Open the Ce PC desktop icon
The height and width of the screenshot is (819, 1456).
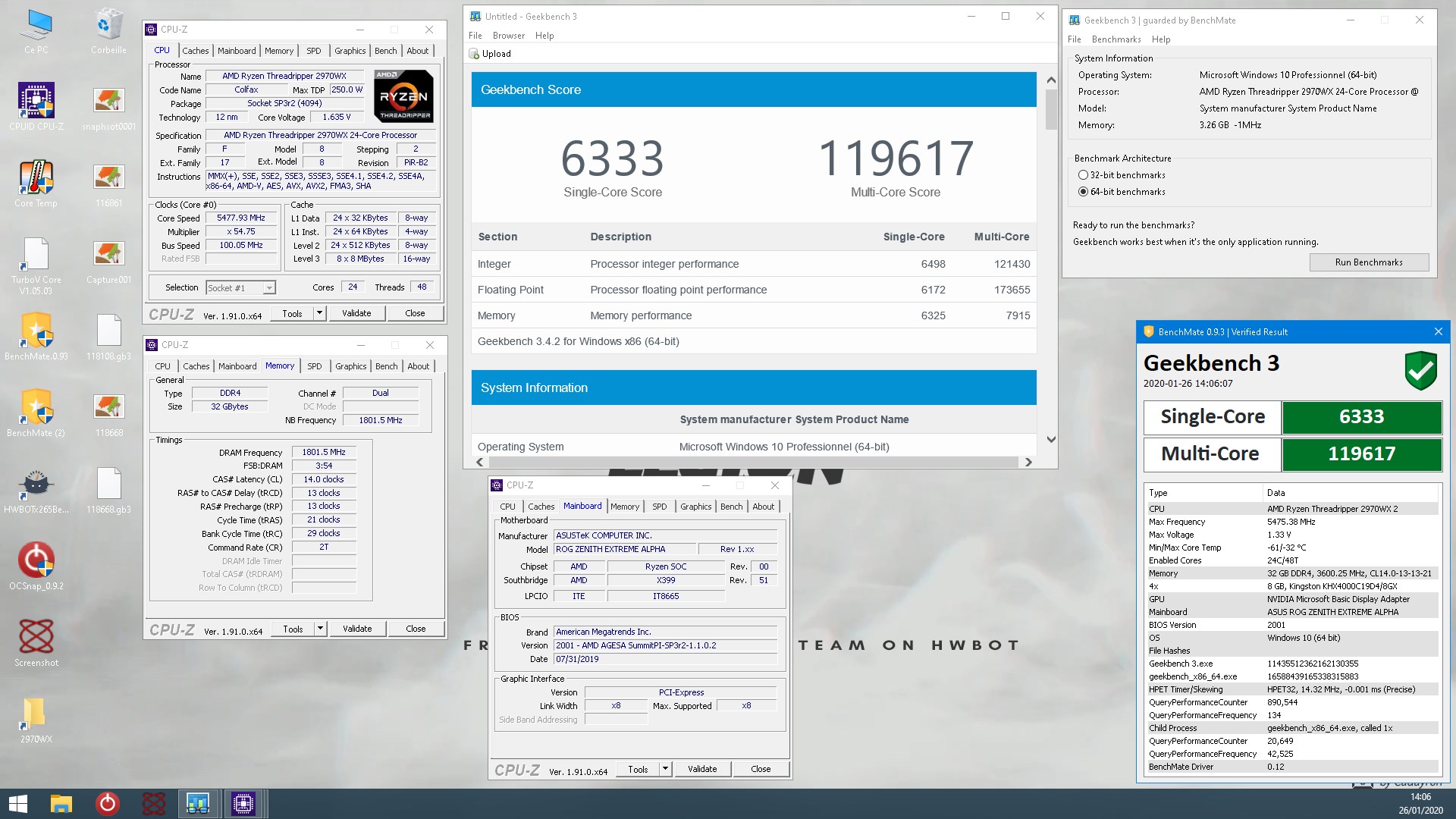(36, 32)
